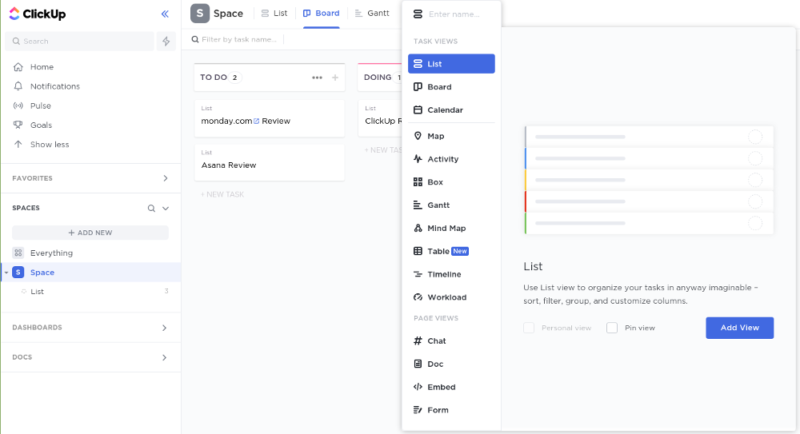Collapse the Spaces section chevron

165,208
